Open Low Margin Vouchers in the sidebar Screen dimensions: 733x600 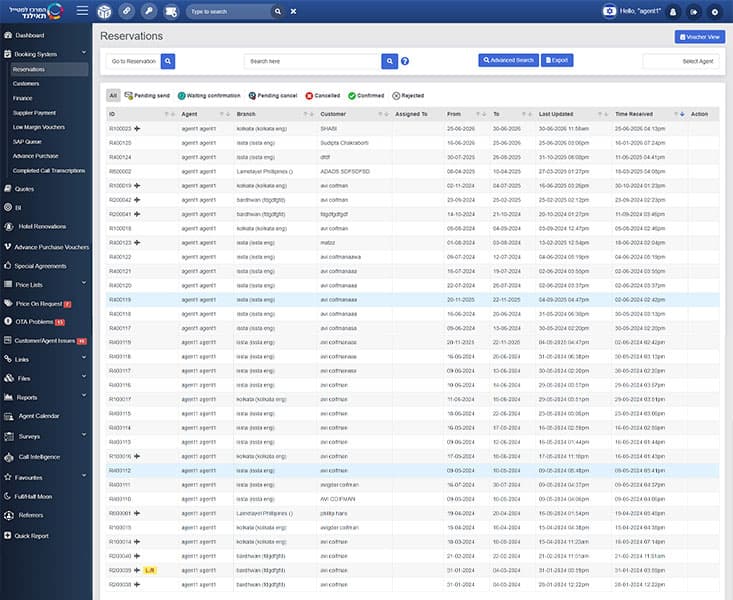[39, 127]
